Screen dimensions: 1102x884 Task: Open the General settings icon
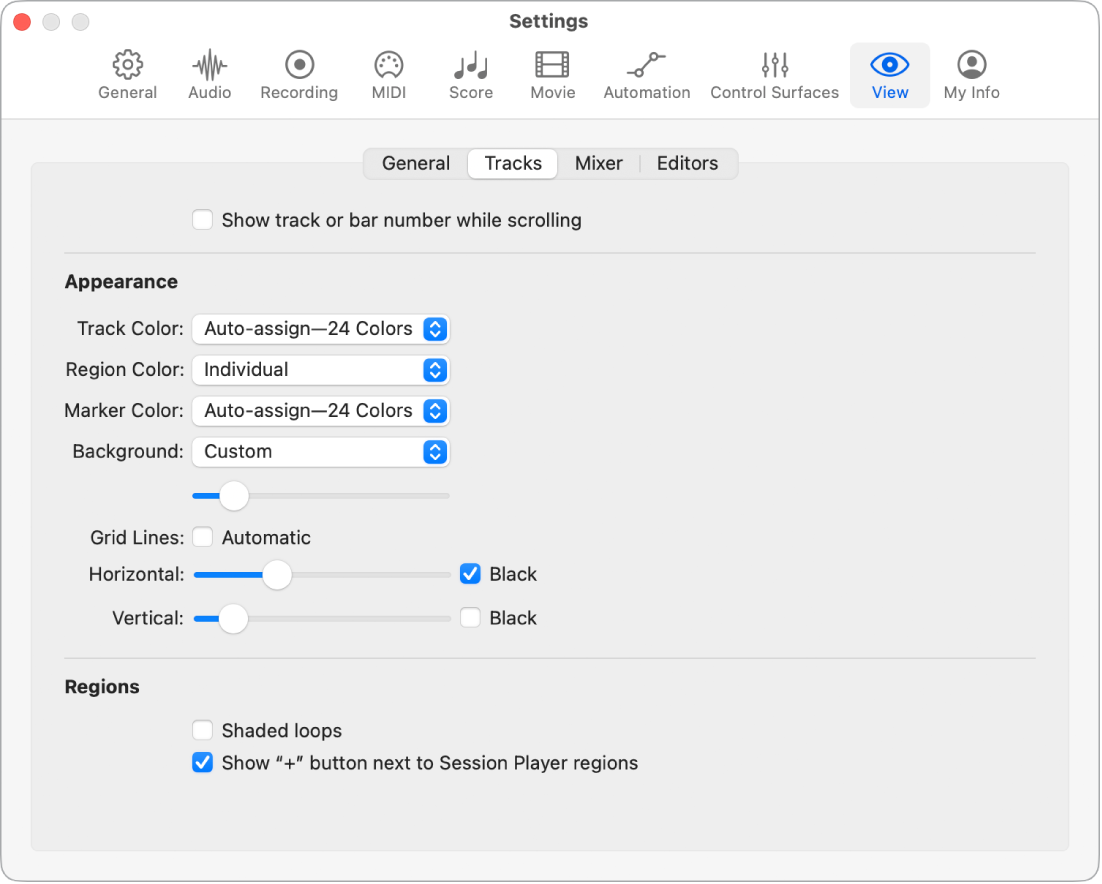[x=127, y=74]
